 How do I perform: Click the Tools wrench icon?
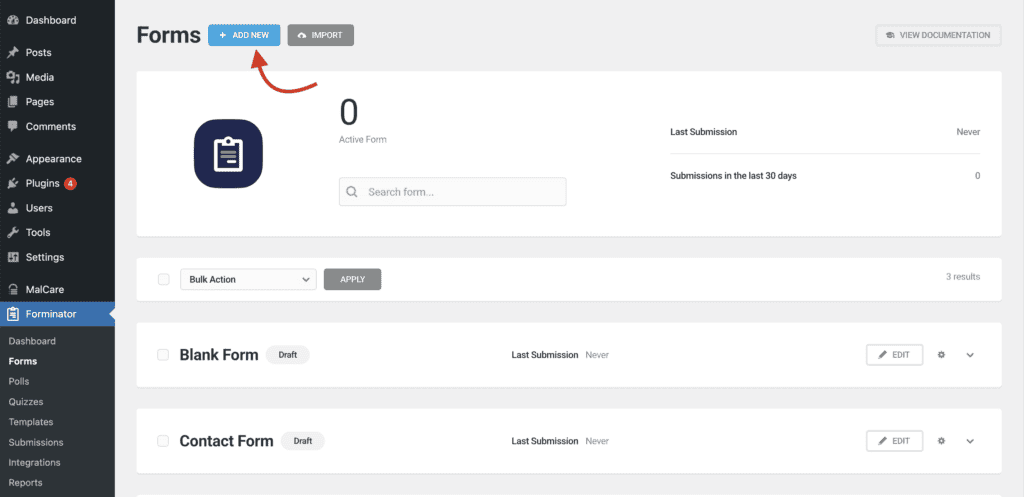tap(12, 232)
